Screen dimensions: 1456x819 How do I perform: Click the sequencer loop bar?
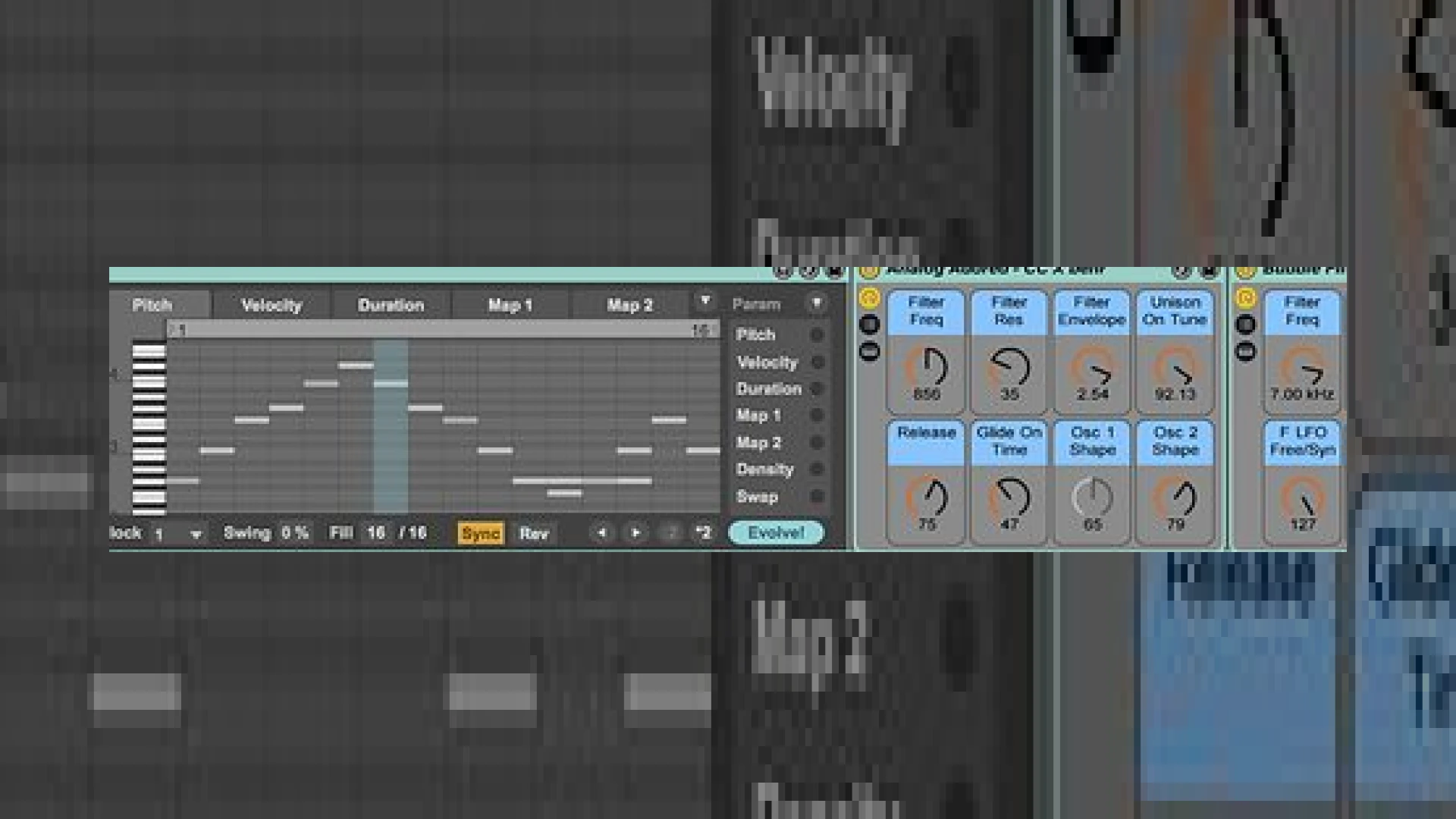pyautogui.click(x=443, y=330)
